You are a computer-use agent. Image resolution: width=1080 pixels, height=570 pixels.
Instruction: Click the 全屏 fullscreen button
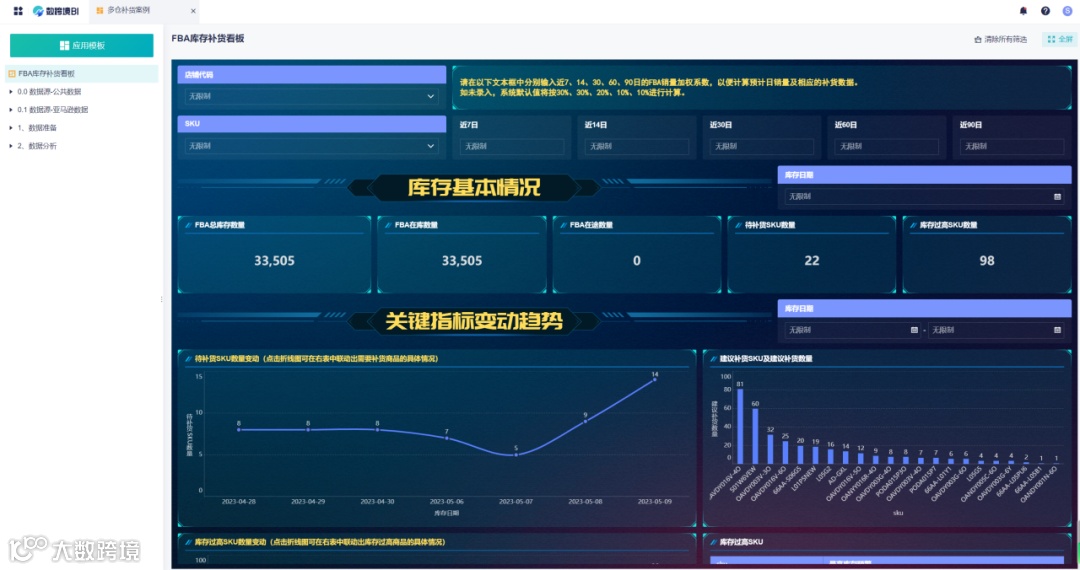coord(1060,39)
